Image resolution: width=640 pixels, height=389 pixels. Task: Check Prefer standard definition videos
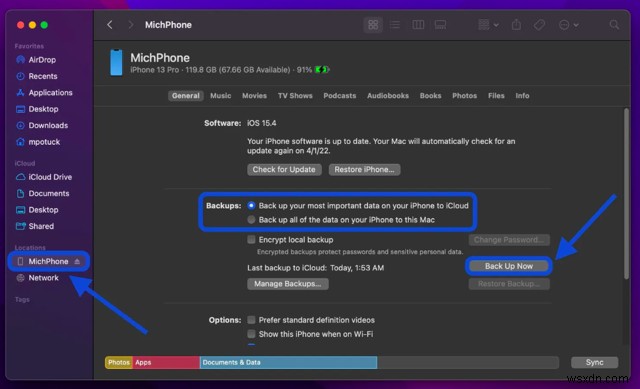pos(251,320)
